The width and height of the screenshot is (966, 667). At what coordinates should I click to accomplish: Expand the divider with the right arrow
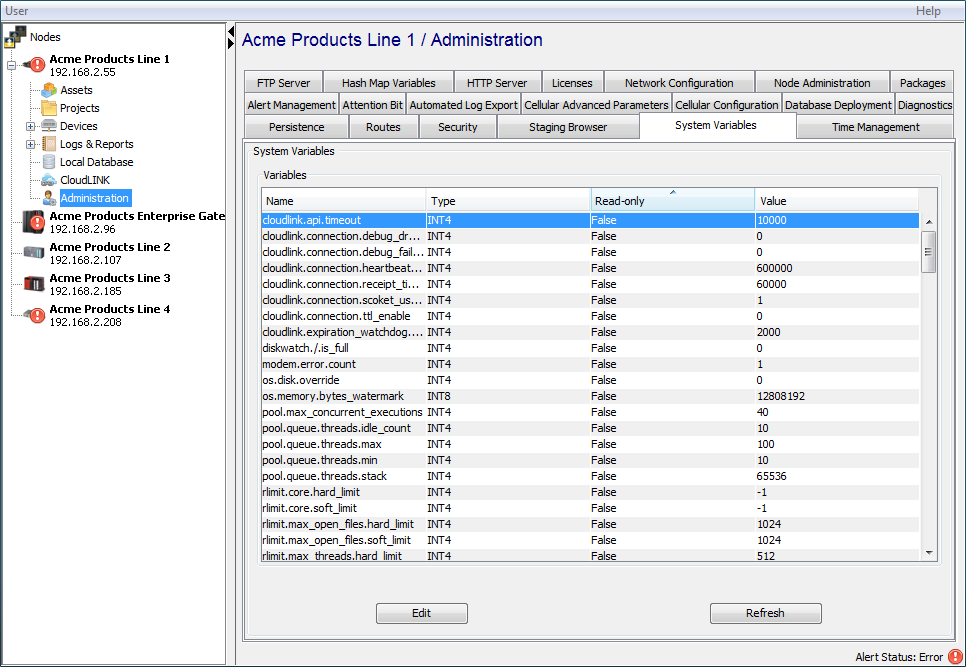click(x=231, y=43)
